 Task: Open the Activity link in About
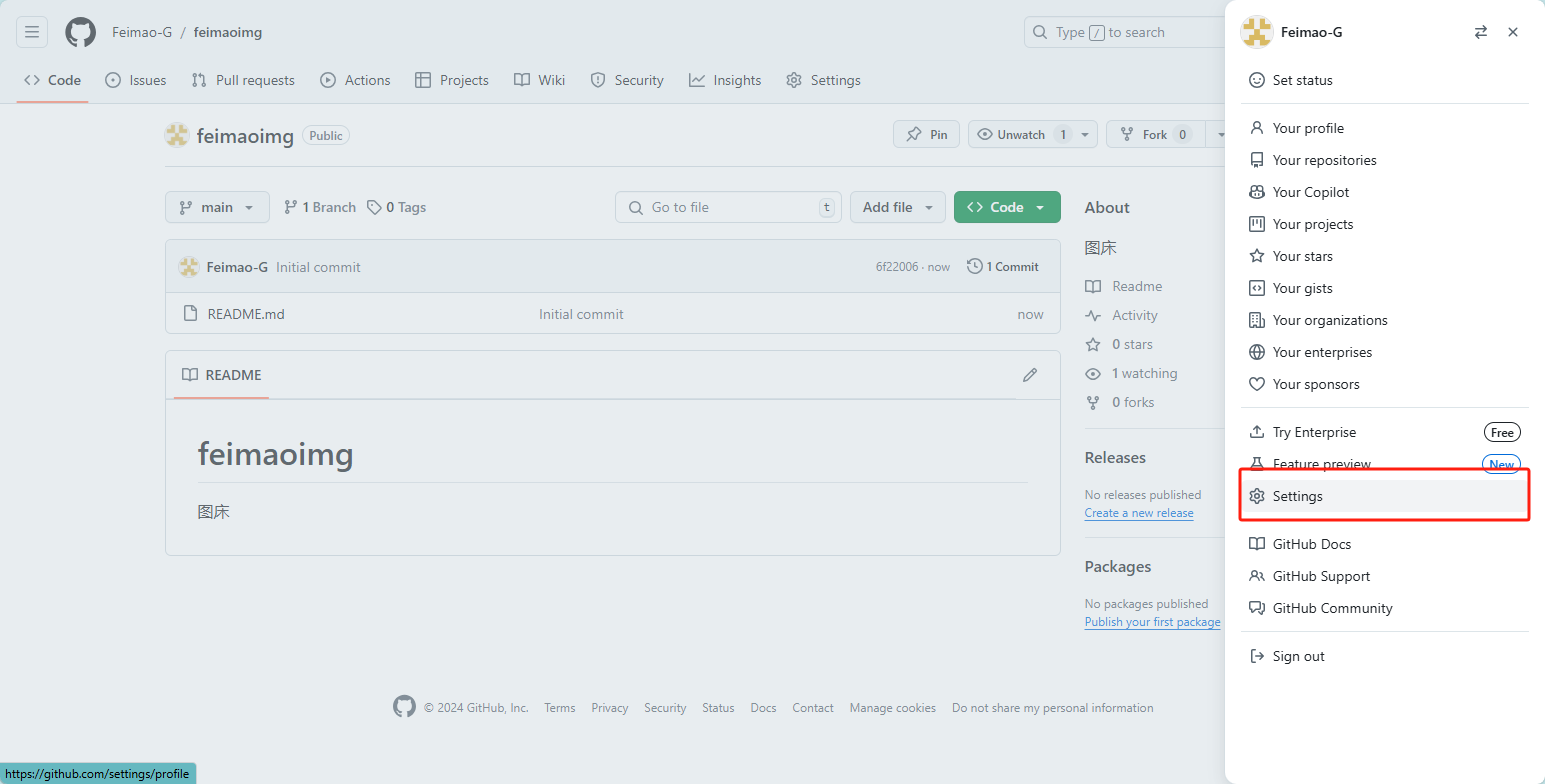pyautogui.click(x=1122, y=315)
